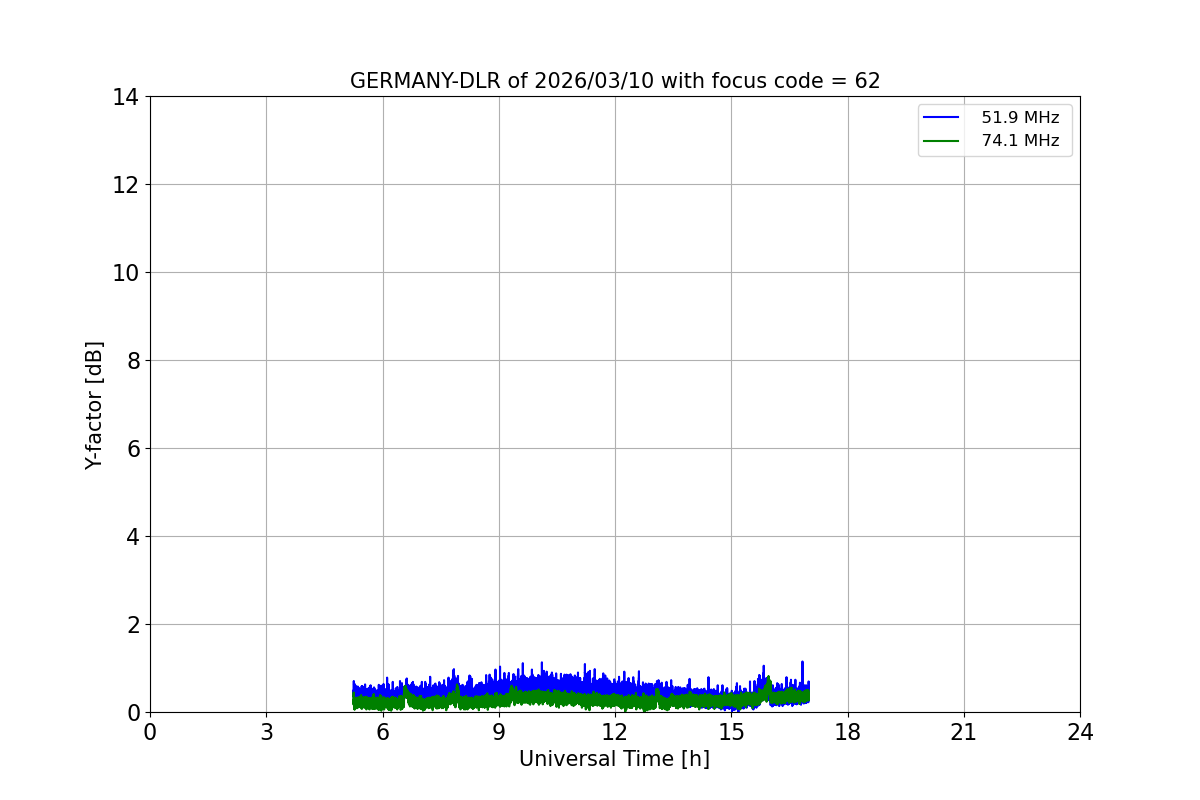Image resolution: width=1200 pixels, height=800 pixels.
Task: Click the blue line sample in the legend
Action: click(x=942, y=118)
